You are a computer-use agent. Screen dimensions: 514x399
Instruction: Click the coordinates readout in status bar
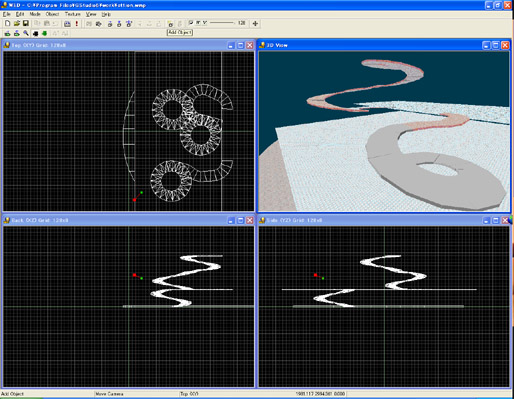tap(320, 394)
